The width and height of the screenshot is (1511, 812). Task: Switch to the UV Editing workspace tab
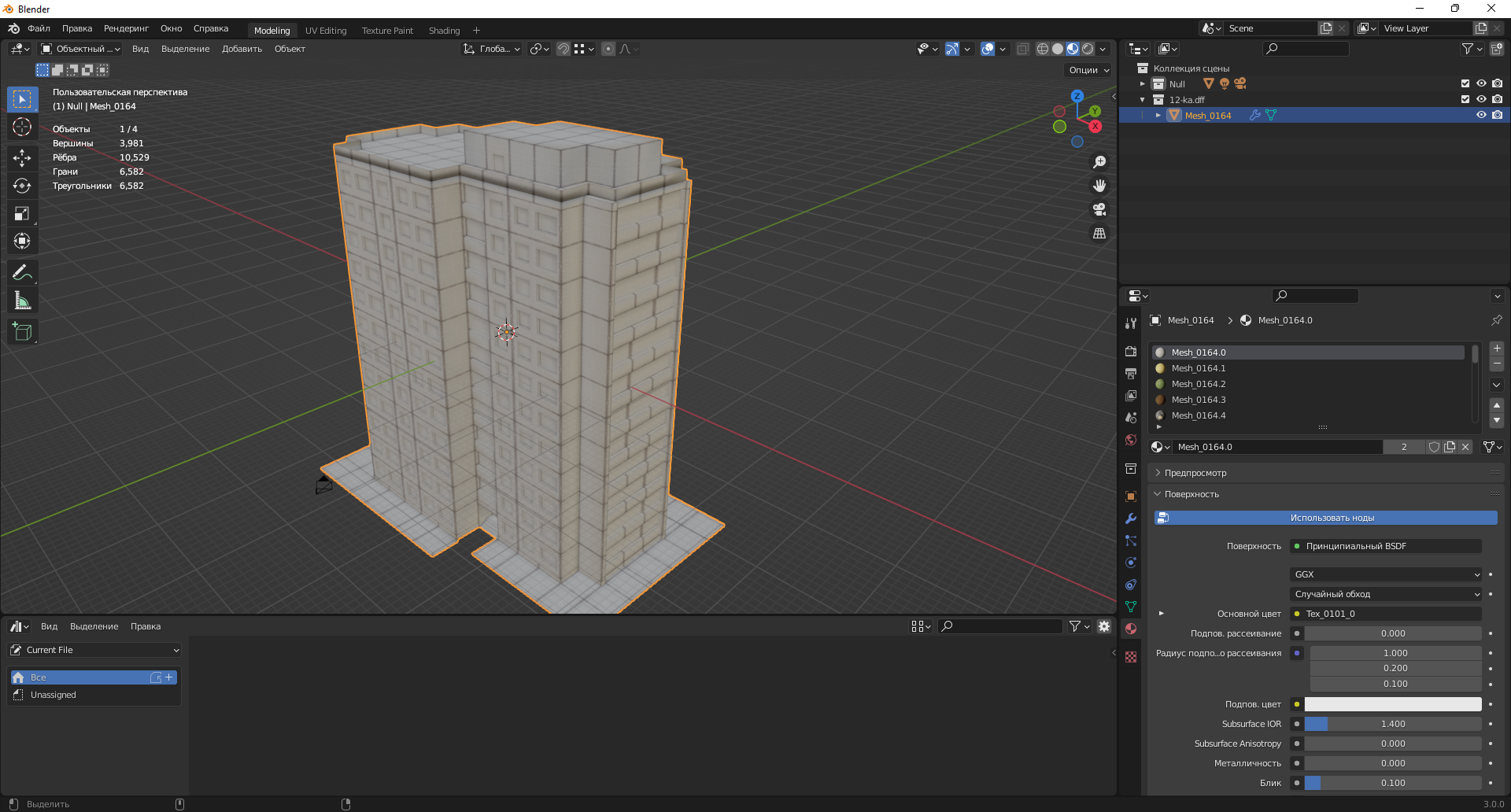pyautogui.click(x=326, y=30)
